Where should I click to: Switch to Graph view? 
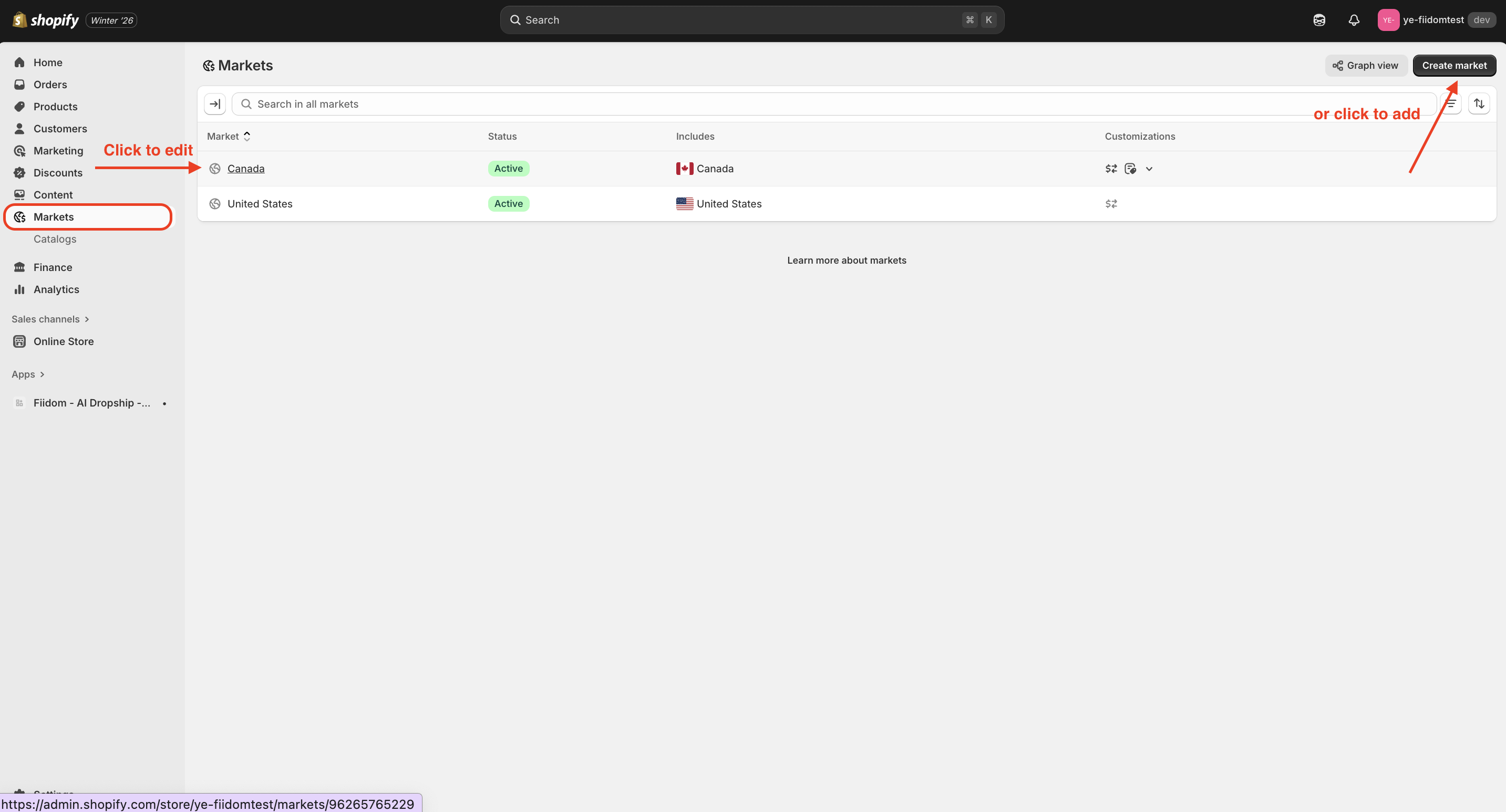[1365, 66]
